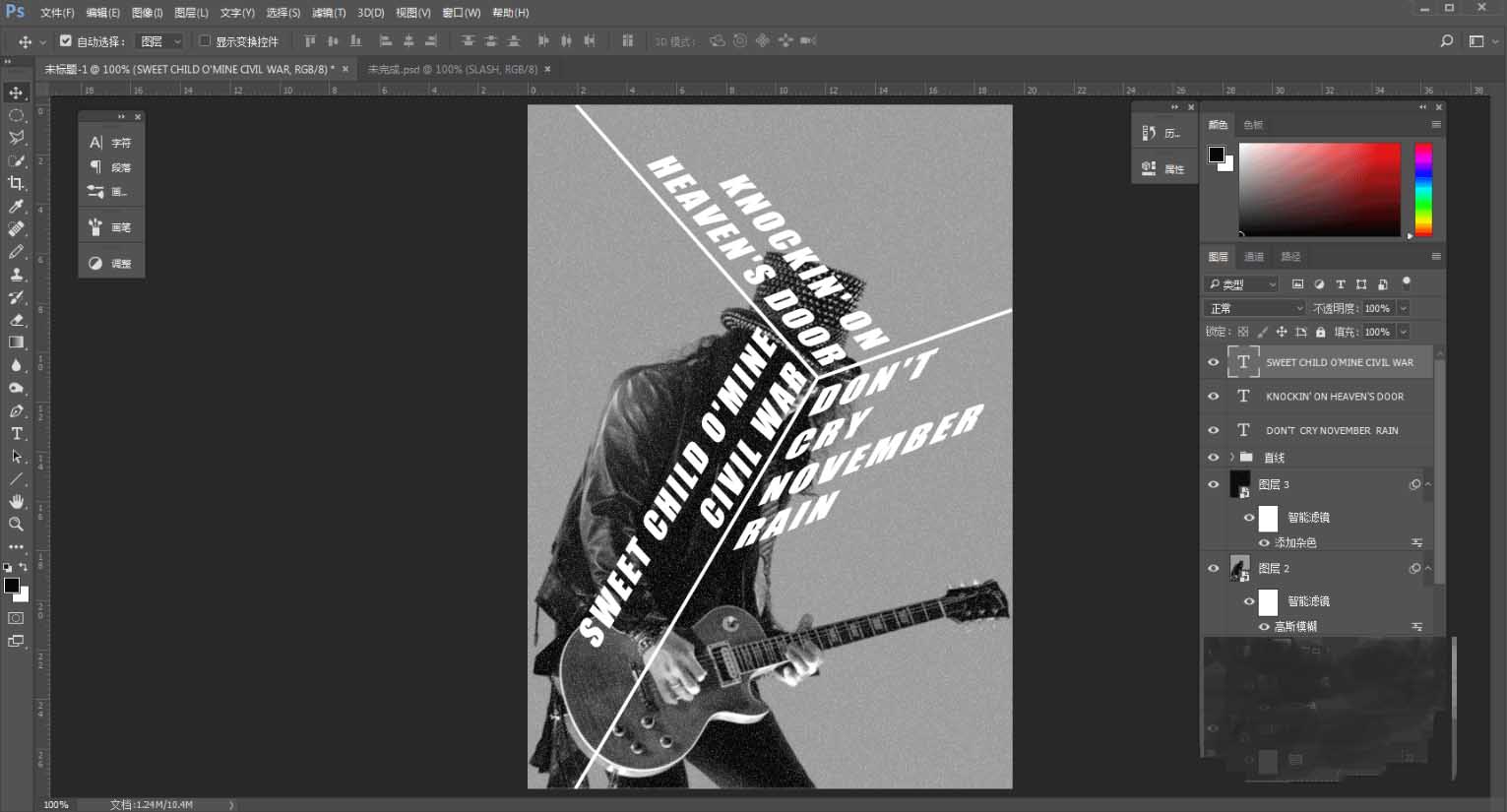Select the Crop tool
The image size is (1507, 812).
click(x=16, y=183)
